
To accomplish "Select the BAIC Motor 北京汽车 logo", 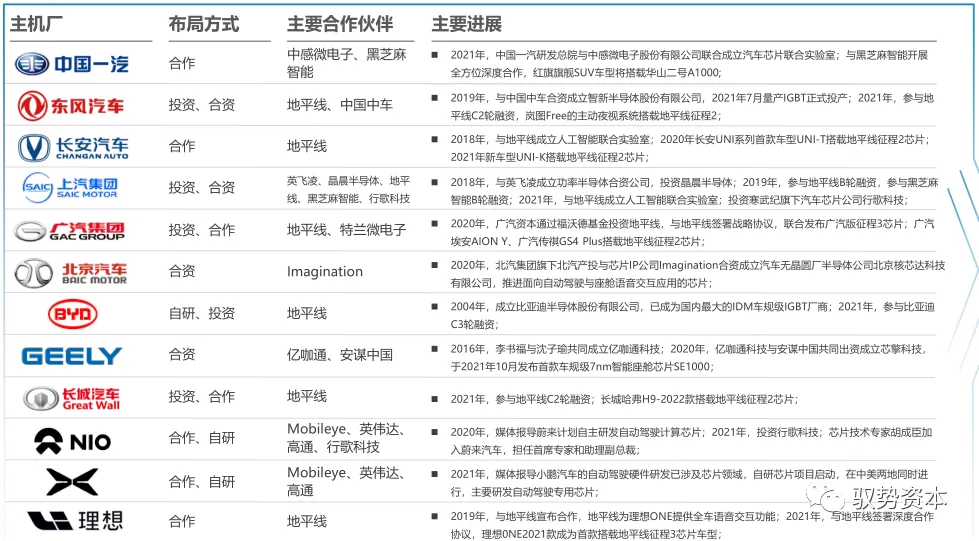I will click(71, 272).
